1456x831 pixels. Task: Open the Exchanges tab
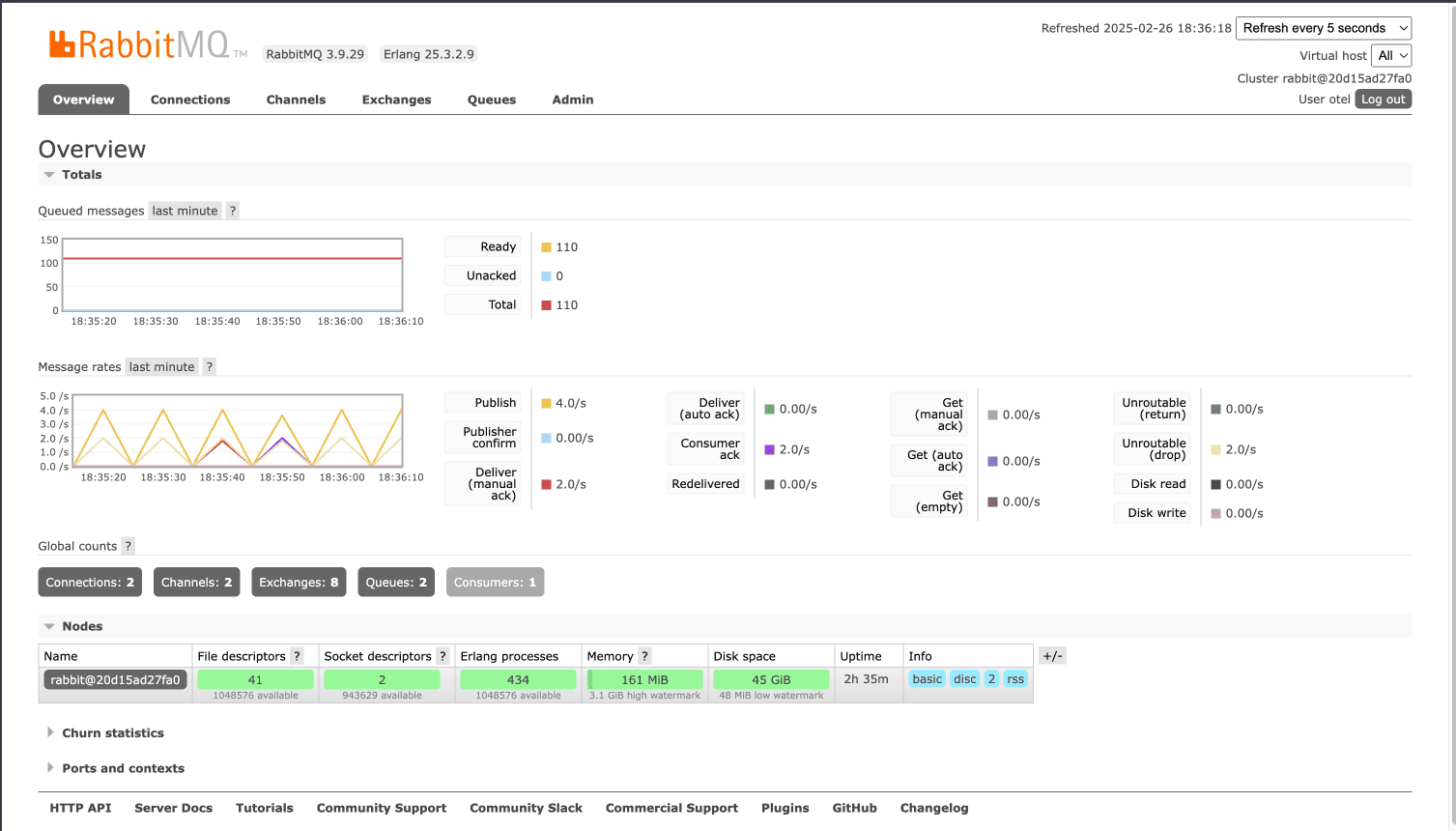tap(396, 100)
